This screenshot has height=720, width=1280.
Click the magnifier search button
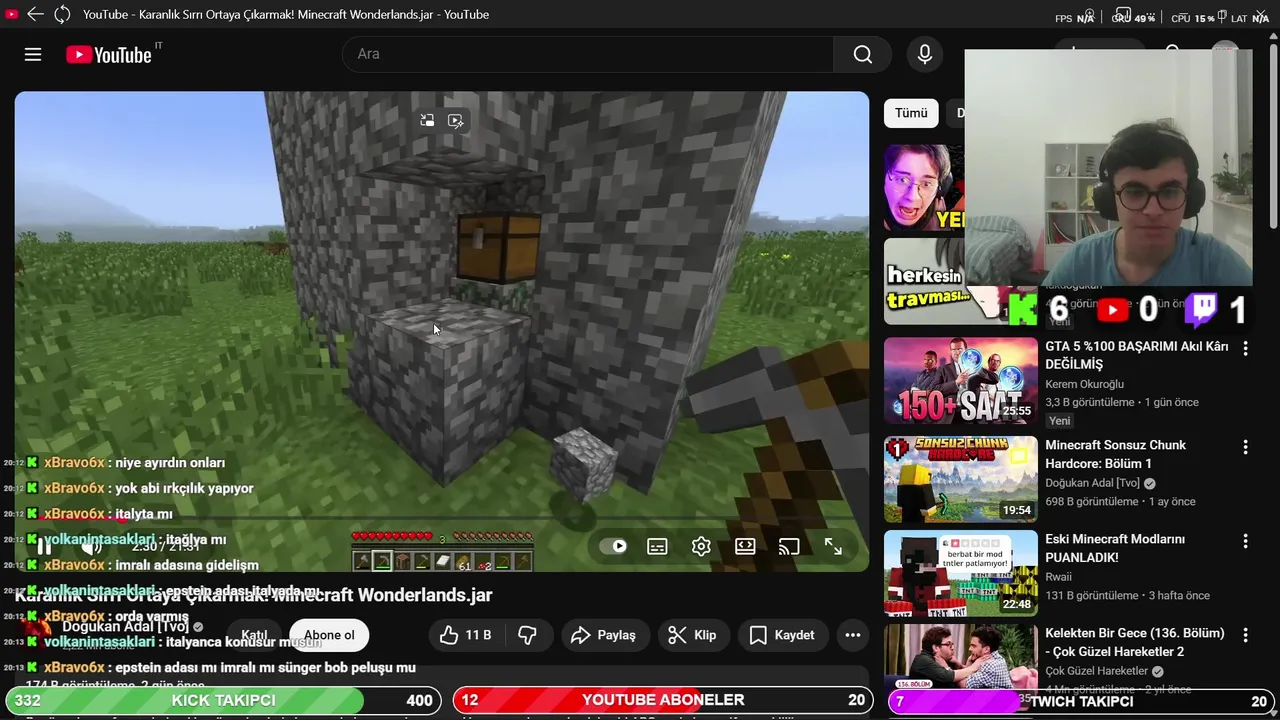(x=863, y=54)
